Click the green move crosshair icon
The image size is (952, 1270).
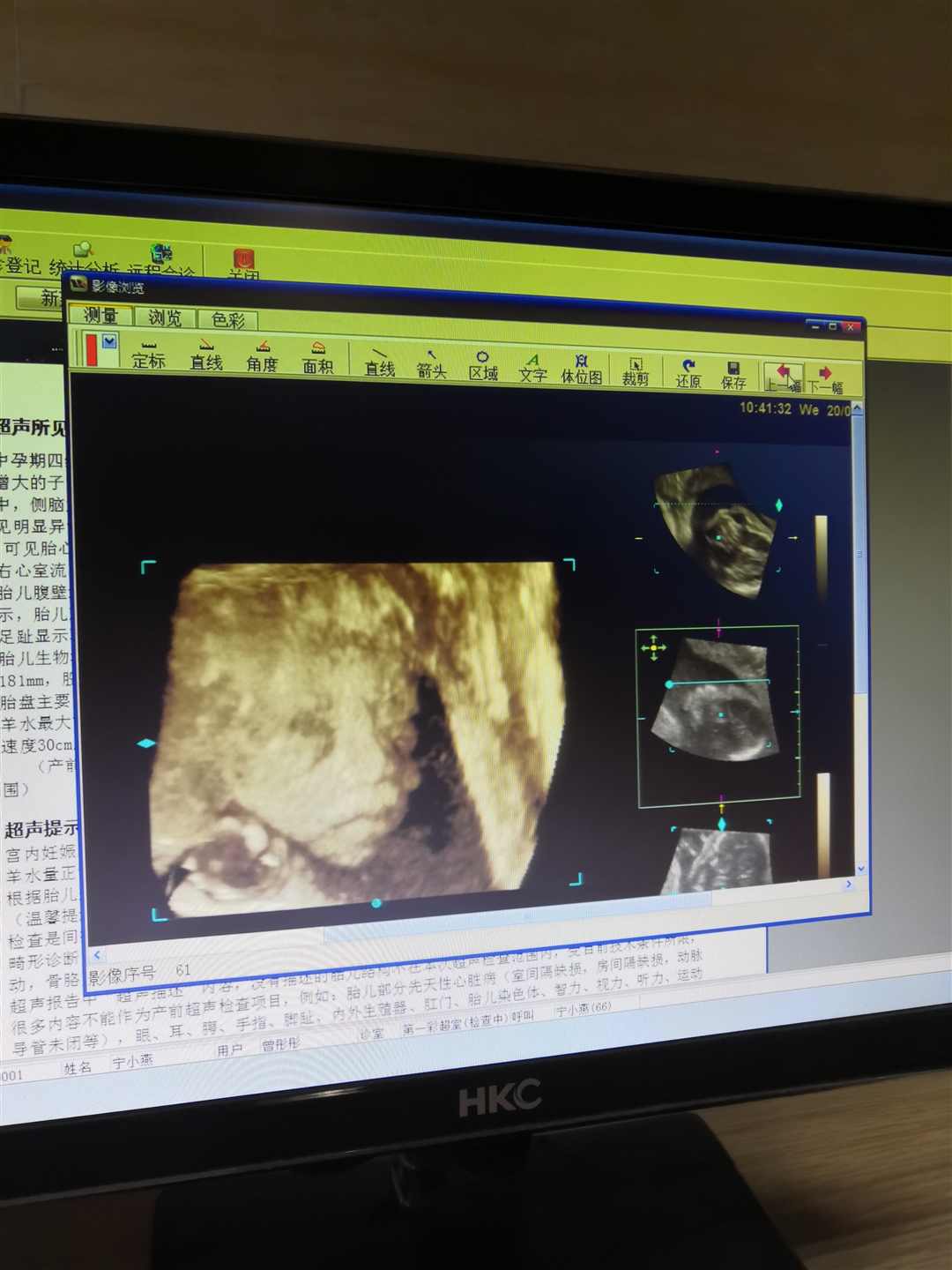coord(653,648)
